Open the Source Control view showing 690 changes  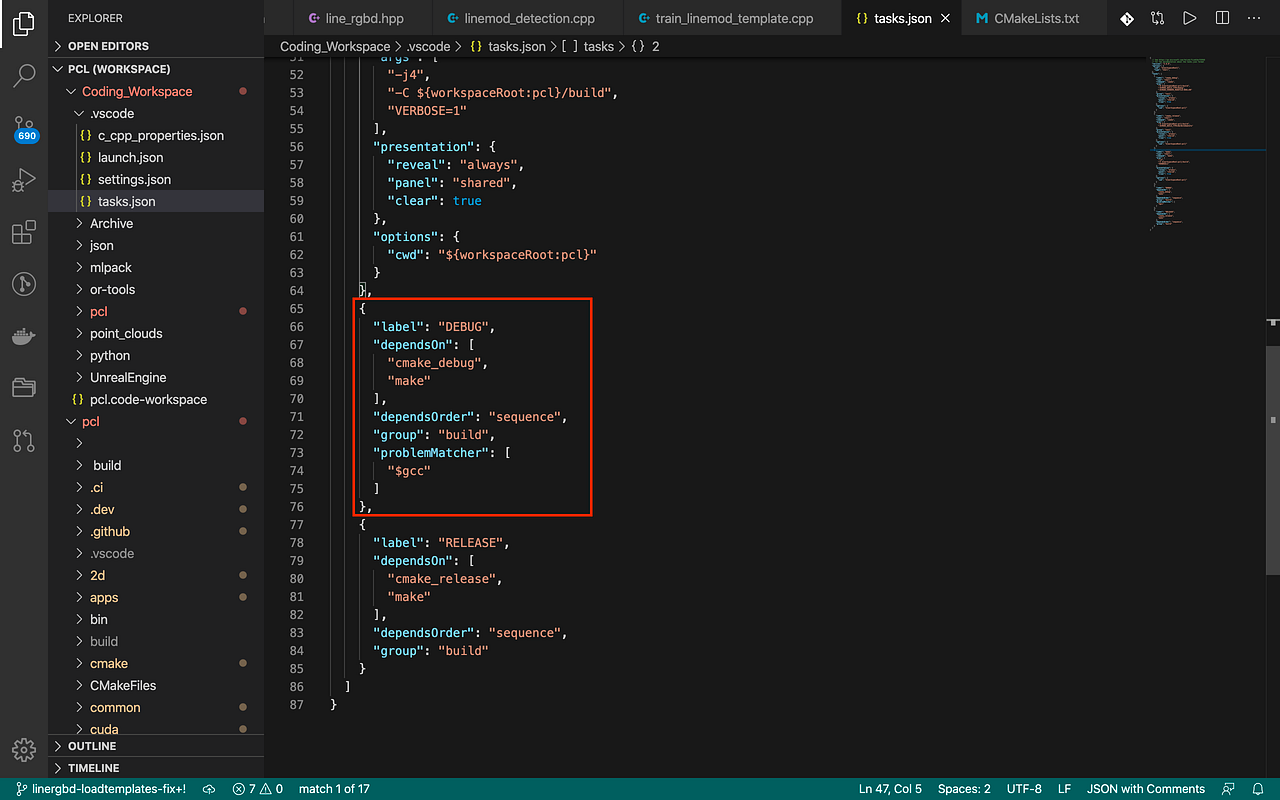click(24, 128)
